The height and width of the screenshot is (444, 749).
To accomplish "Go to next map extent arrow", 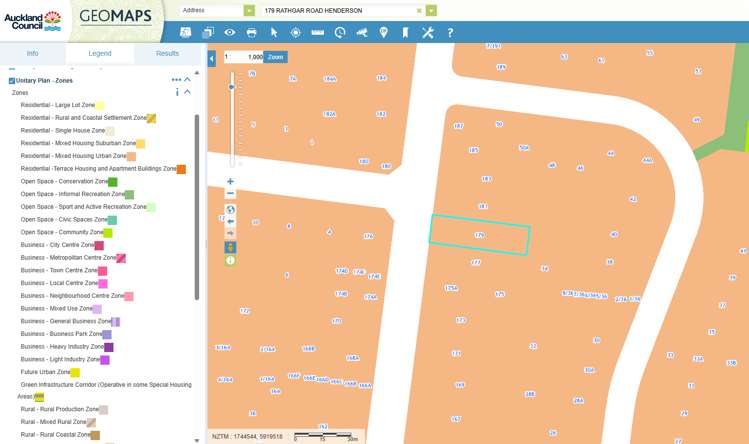I will [x=230, y=233].
